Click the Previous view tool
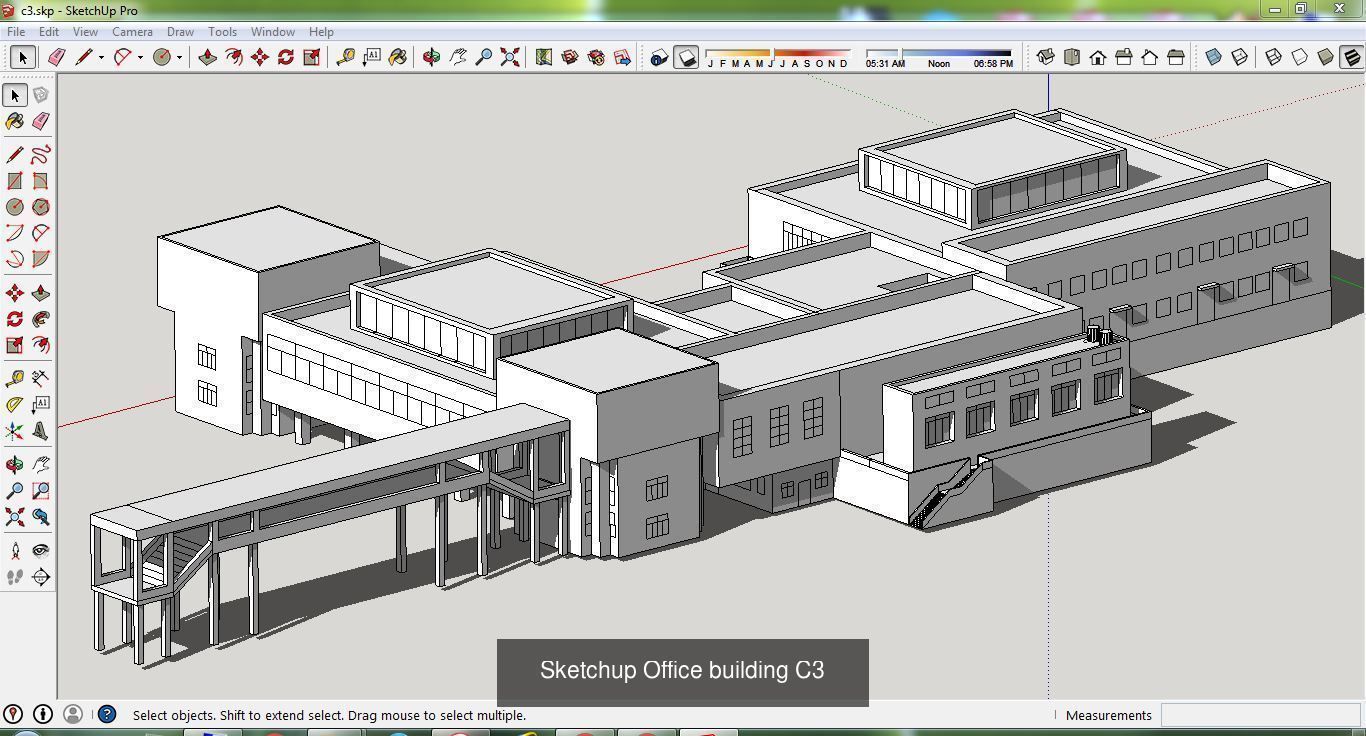1366x736 pixels. point(41,517)
